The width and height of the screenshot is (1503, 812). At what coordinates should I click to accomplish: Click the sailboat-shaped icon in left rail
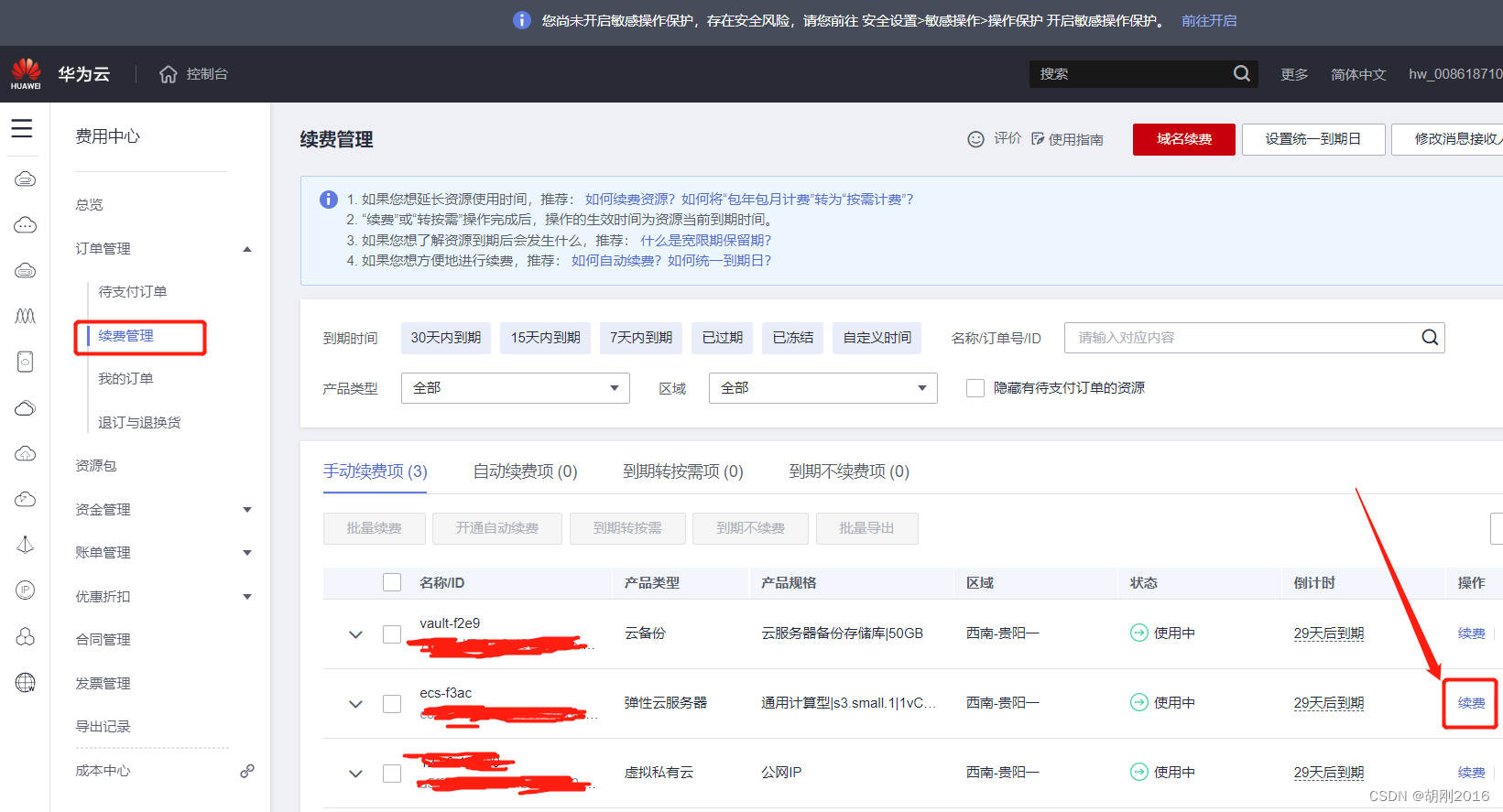click(26, 545)
